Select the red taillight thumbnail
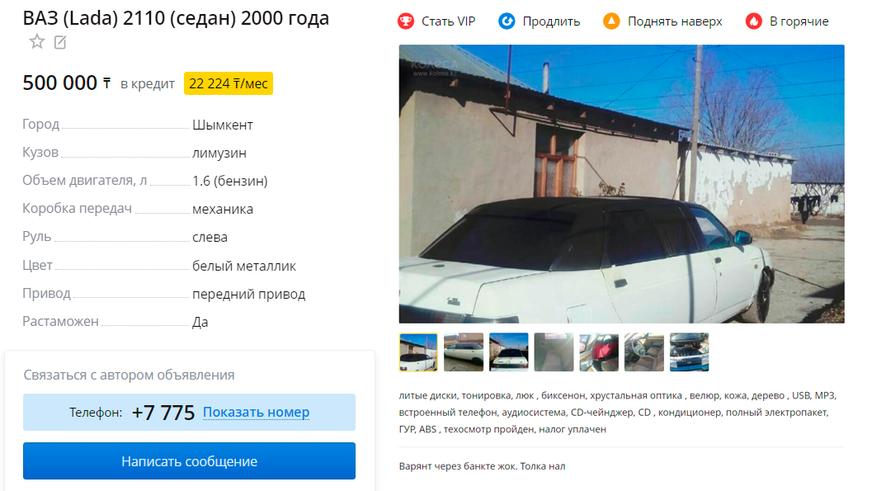 [598, 352]
